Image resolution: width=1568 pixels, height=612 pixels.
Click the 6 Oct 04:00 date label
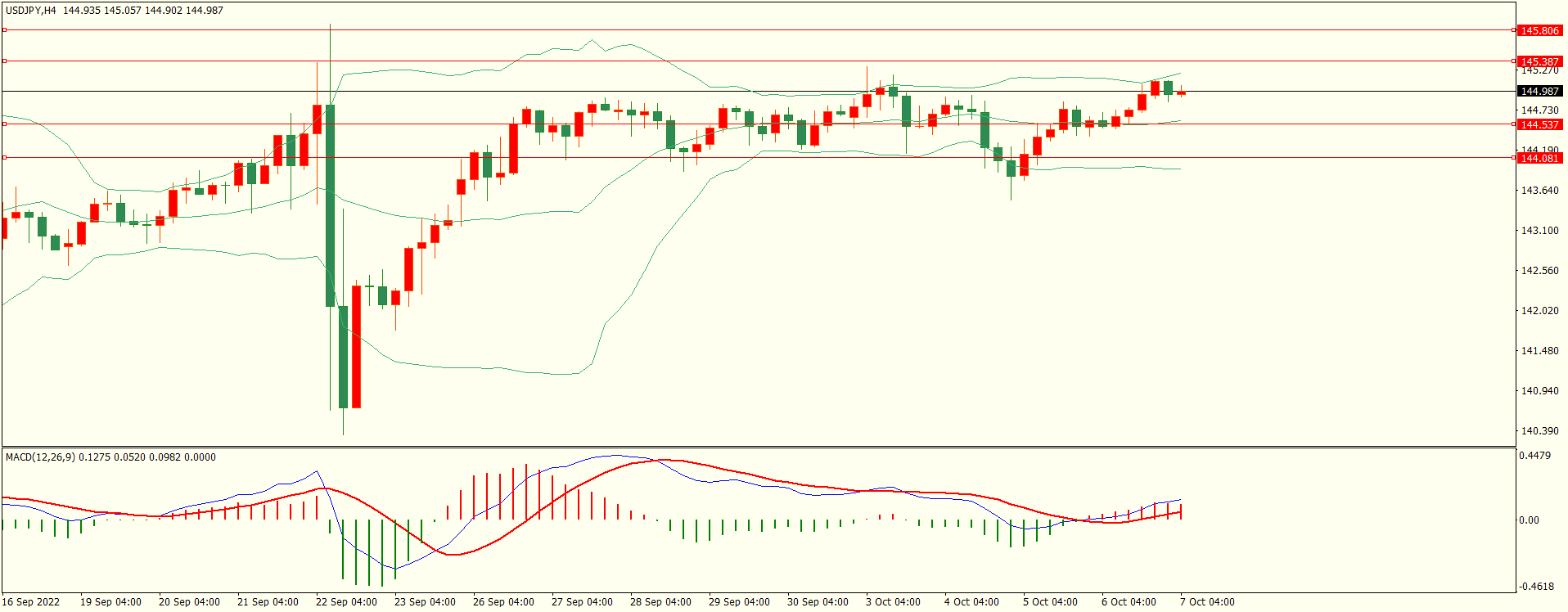pos(1129,602)
